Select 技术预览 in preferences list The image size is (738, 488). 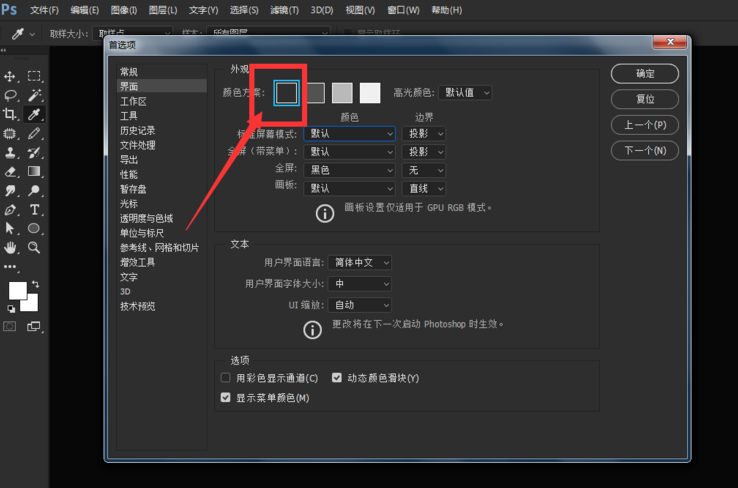tap(137, 306)
